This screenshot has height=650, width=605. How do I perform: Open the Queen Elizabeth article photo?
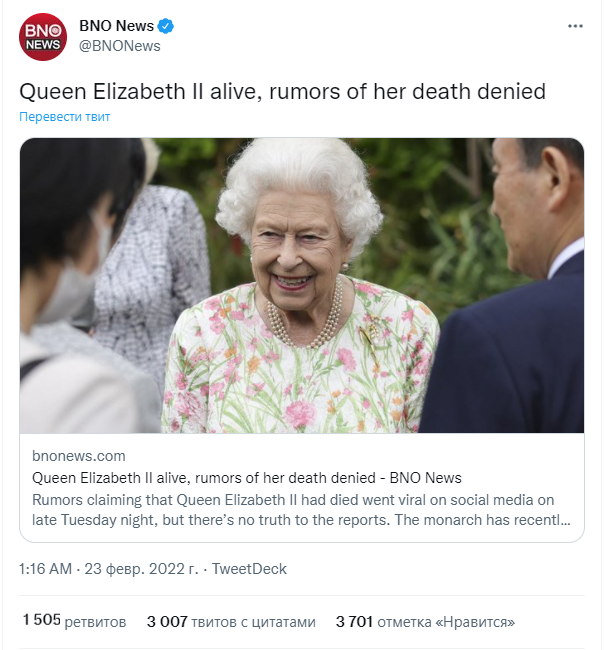click(302, 285)
